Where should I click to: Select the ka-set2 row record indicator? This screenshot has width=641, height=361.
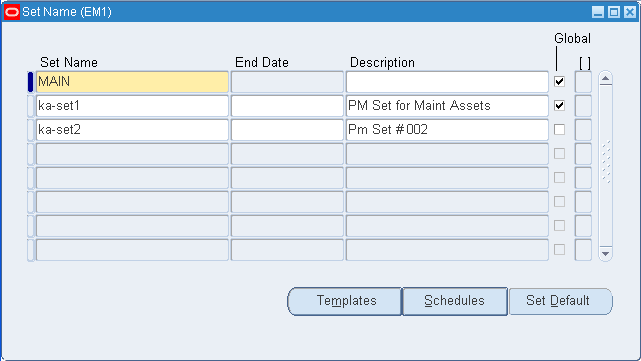[x=30, y=130]
